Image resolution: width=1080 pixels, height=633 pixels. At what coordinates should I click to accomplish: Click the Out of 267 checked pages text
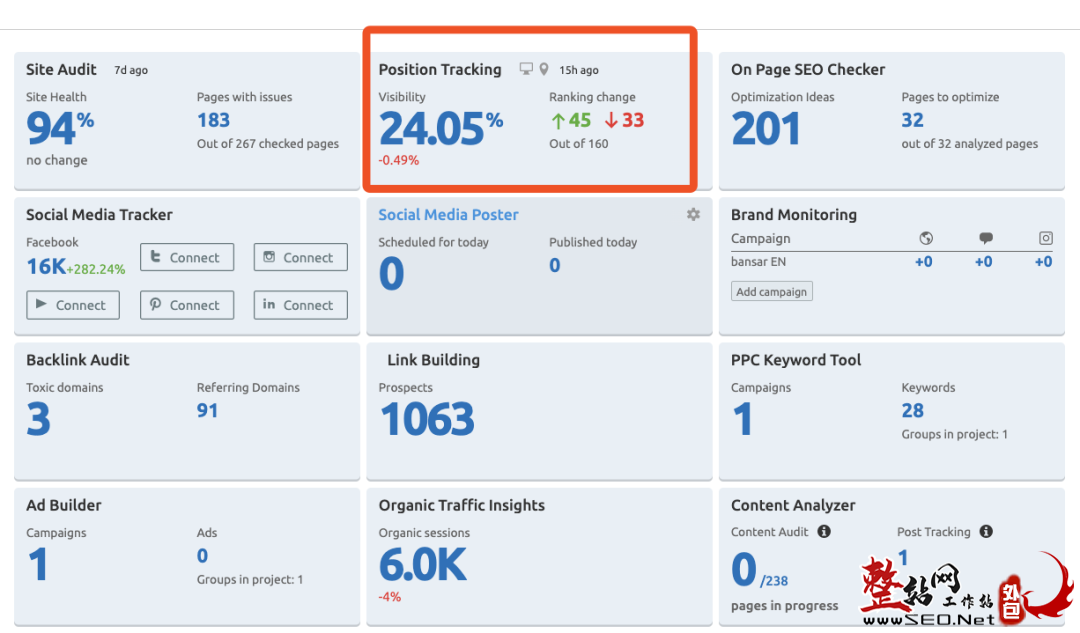tap(268, 144)
